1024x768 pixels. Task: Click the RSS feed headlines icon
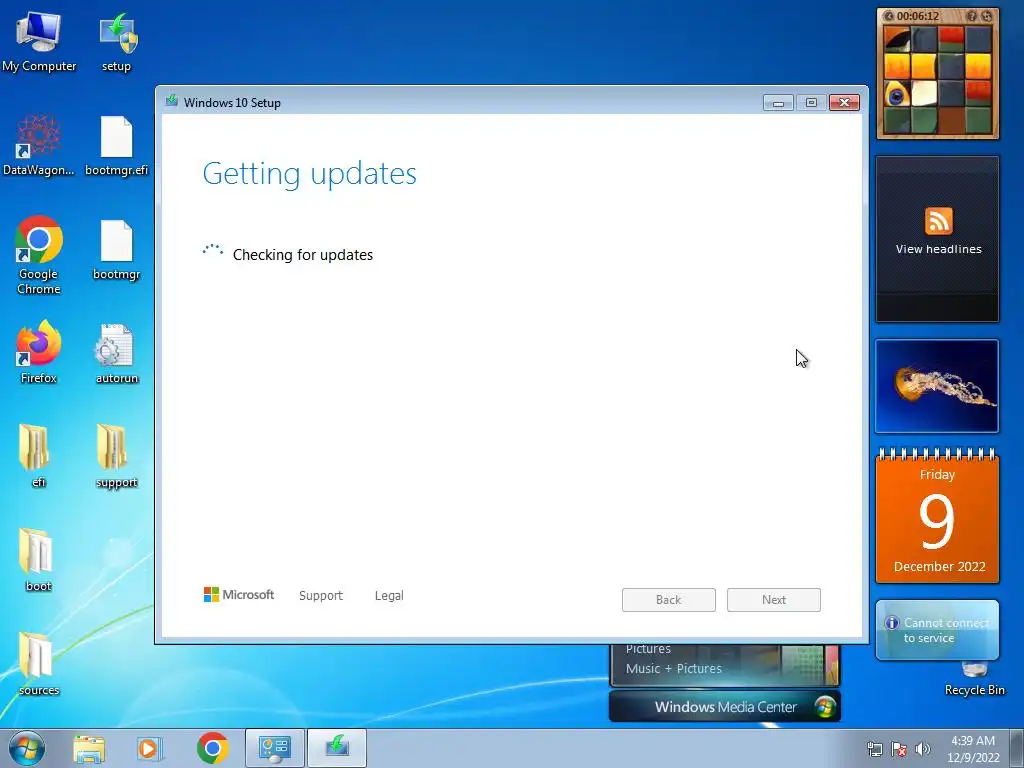tap(938, 221)
